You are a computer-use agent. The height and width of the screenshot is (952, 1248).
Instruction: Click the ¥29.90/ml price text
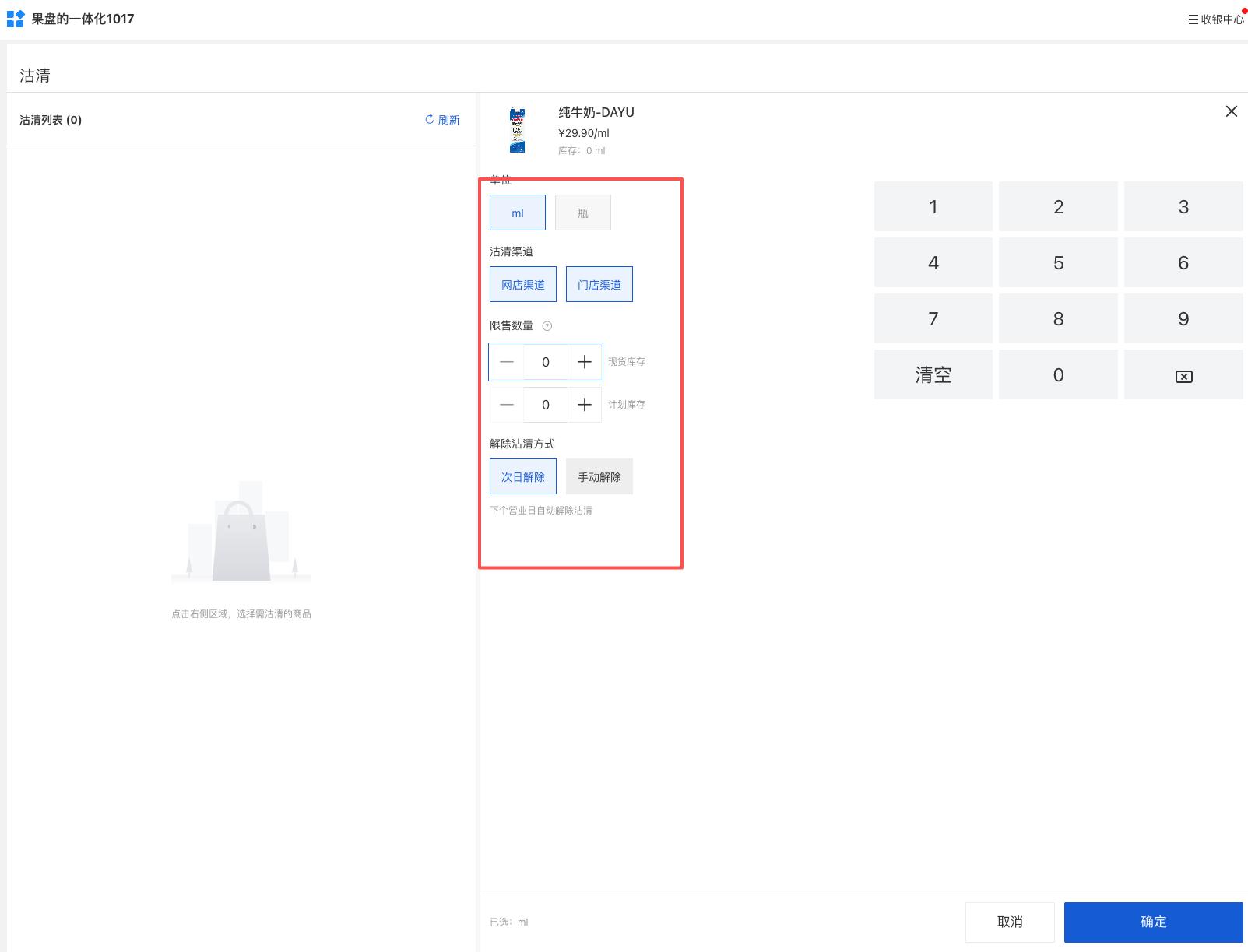[x=584, y=133]
